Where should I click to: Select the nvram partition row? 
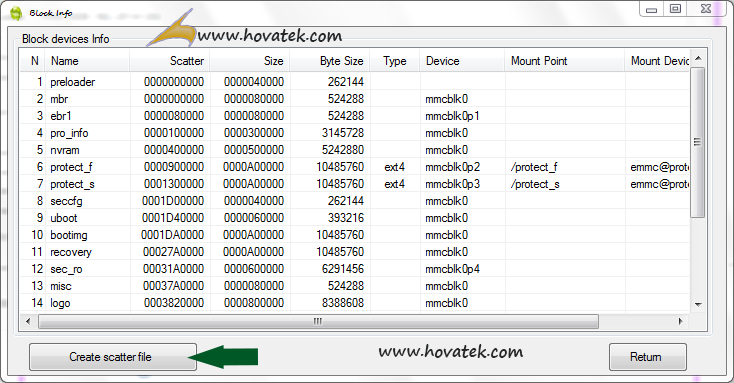[354, 150]
